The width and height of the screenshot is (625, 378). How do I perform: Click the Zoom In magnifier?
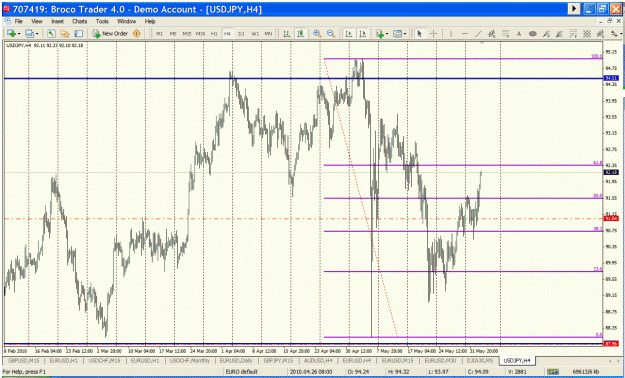pyautogui.click(x=317, y=34)
